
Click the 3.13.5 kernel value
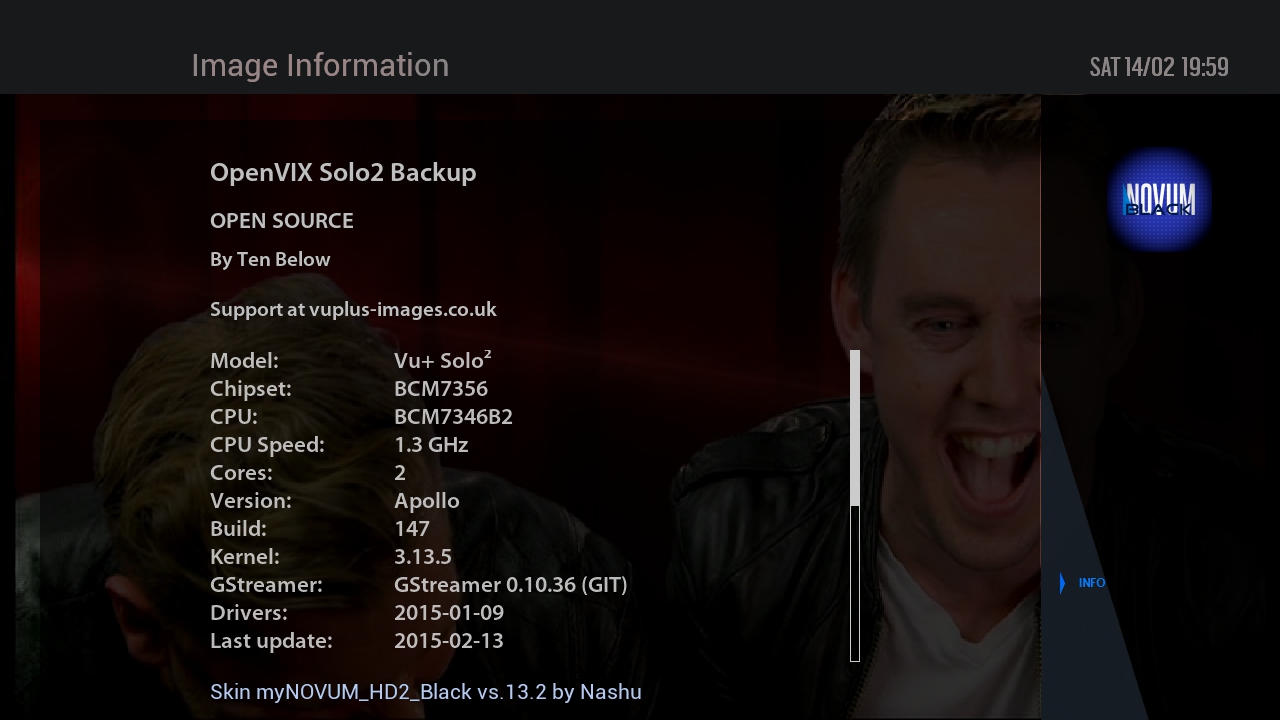pyautogui.click(x=423, y=557)
